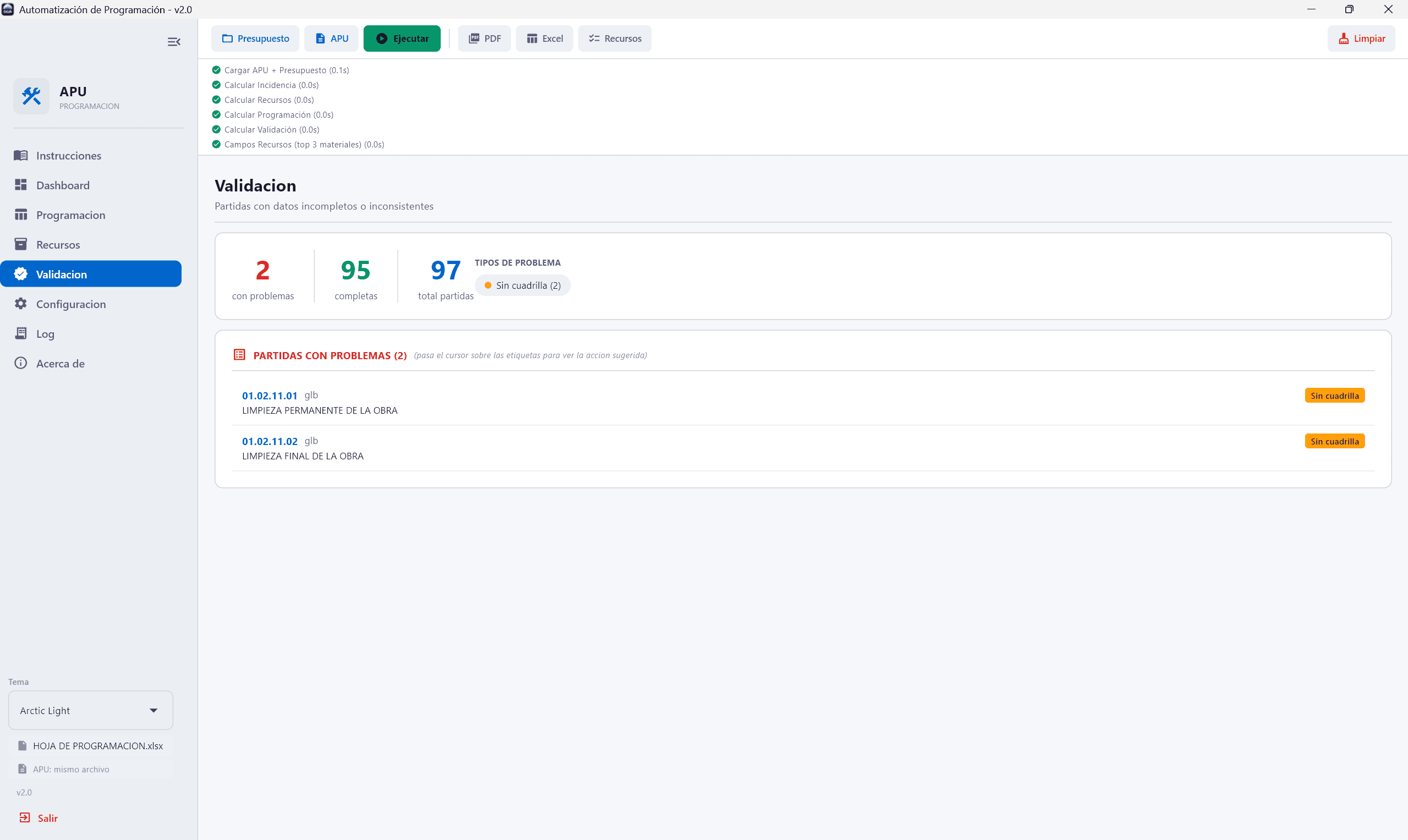Click the Instrucciones book icon
1408x840 pixels.
click(x=21, y=156)
